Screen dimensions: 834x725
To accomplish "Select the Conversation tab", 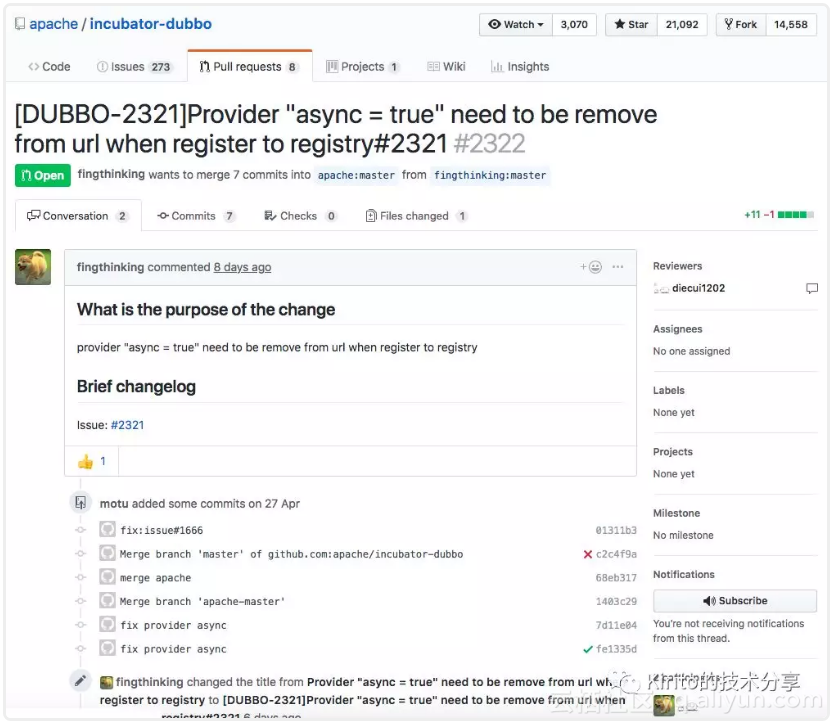I will click(x=78, y=215).
